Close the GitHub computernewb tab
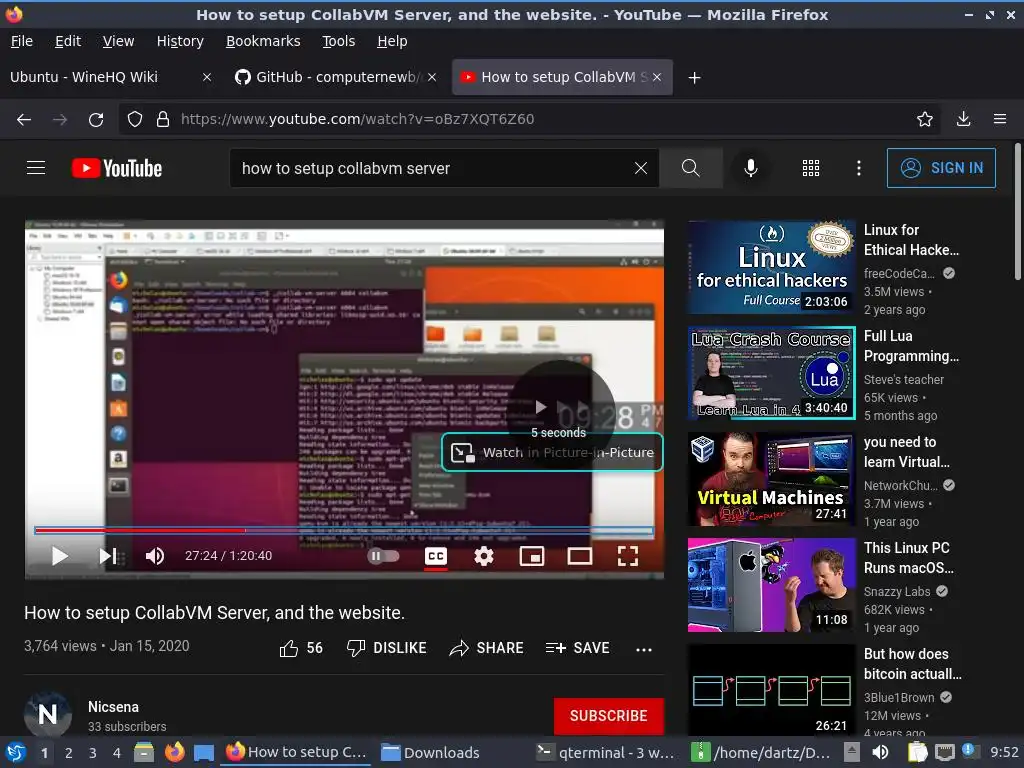Image resolution: width=1024 pixels, height=768 pixels. [x=432, y=77]
